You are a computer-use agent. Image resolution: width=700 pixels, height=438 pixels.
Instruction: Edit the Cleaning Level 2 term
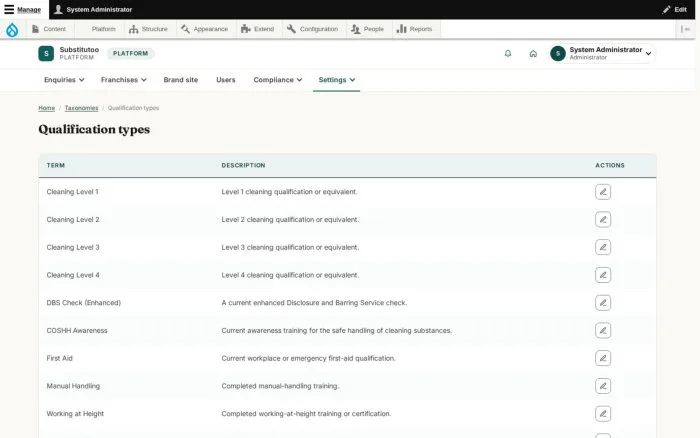coord(603,220)
